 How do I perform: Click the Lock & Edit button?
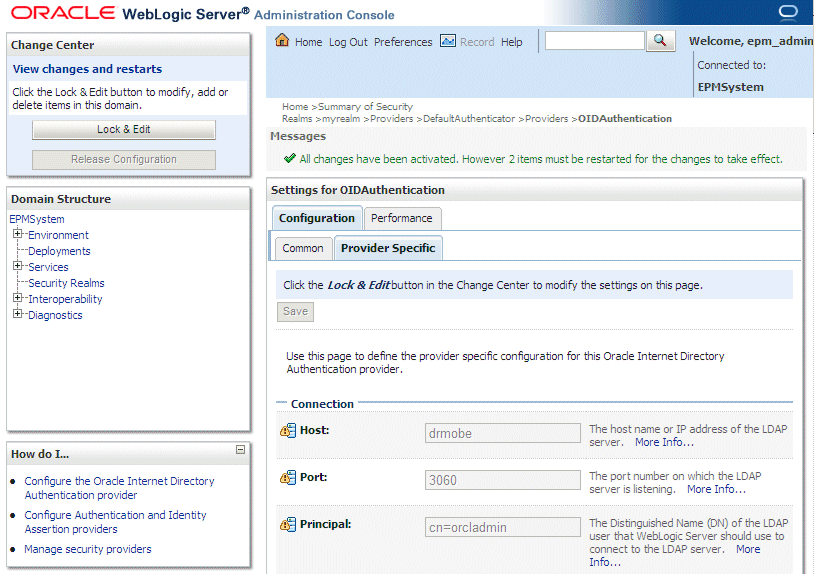[x=124, y=130]
